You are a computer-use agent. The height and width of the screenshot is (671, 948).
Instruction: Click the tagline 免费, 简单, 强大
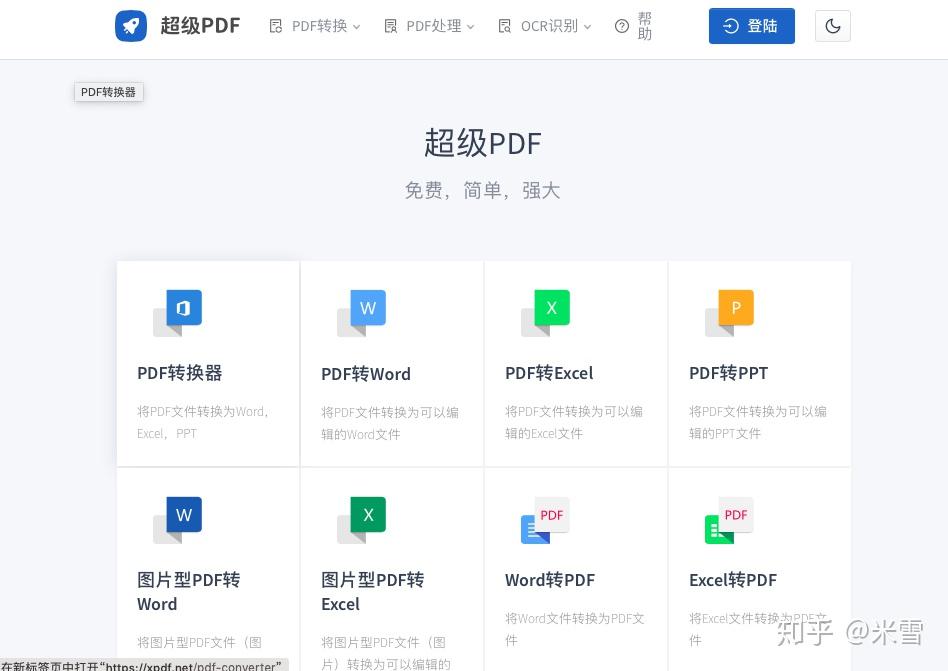click(482, 190)
